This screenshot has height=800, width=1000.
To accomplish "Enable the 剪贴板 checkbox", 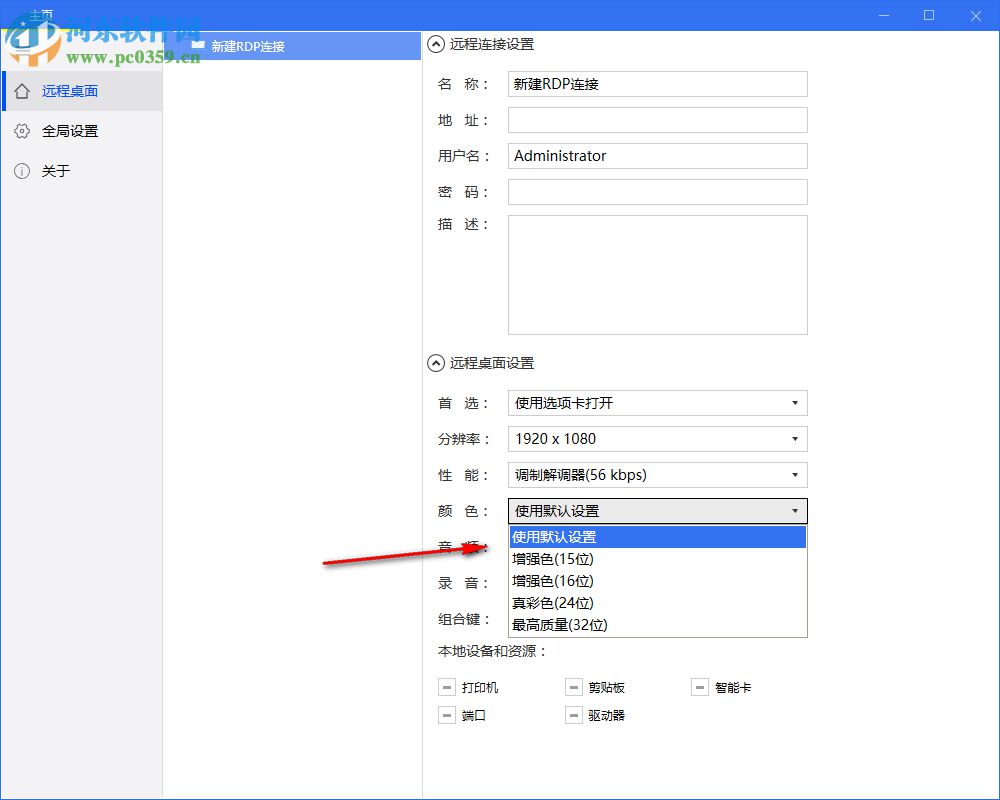I will pyautogui.click(x=574, y=687).
